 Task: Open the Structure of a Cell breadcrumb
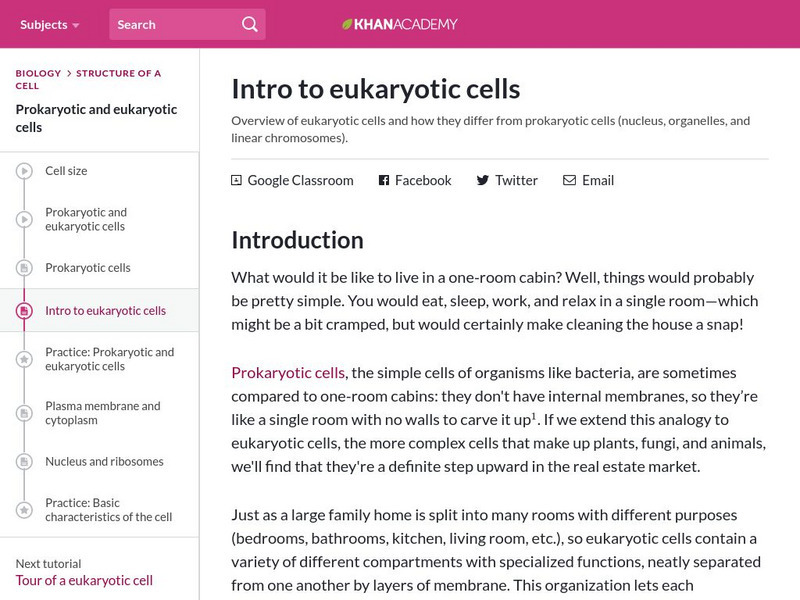(x=118, y=73)
